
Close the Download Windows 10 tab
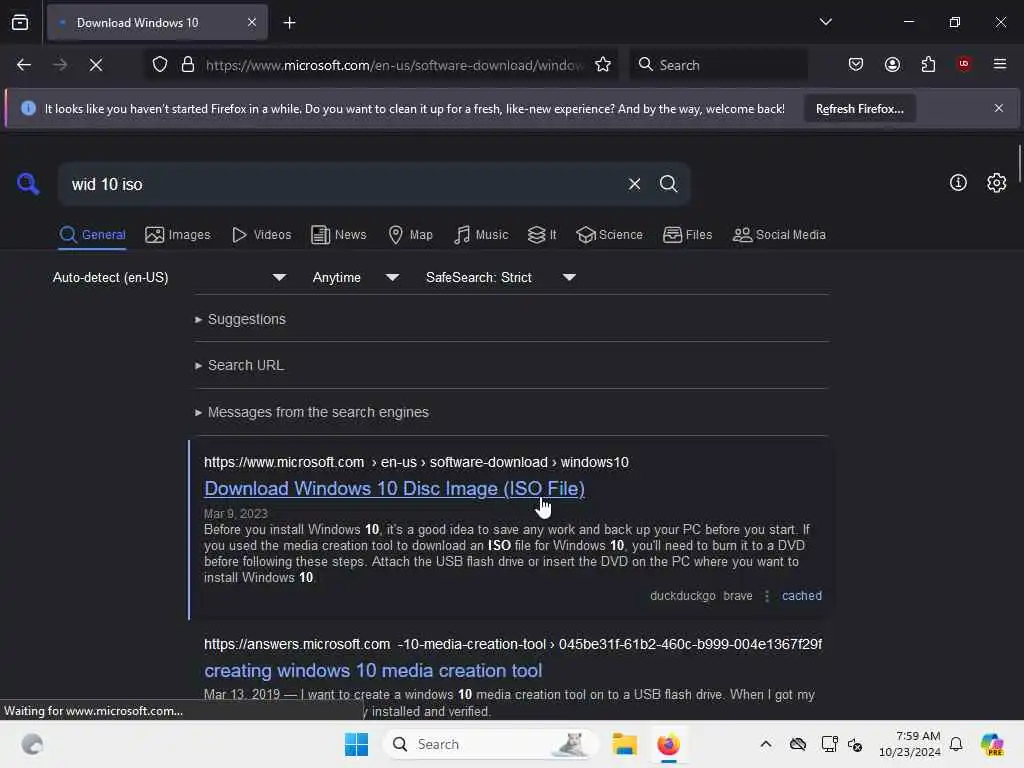[x=251, y=23]
